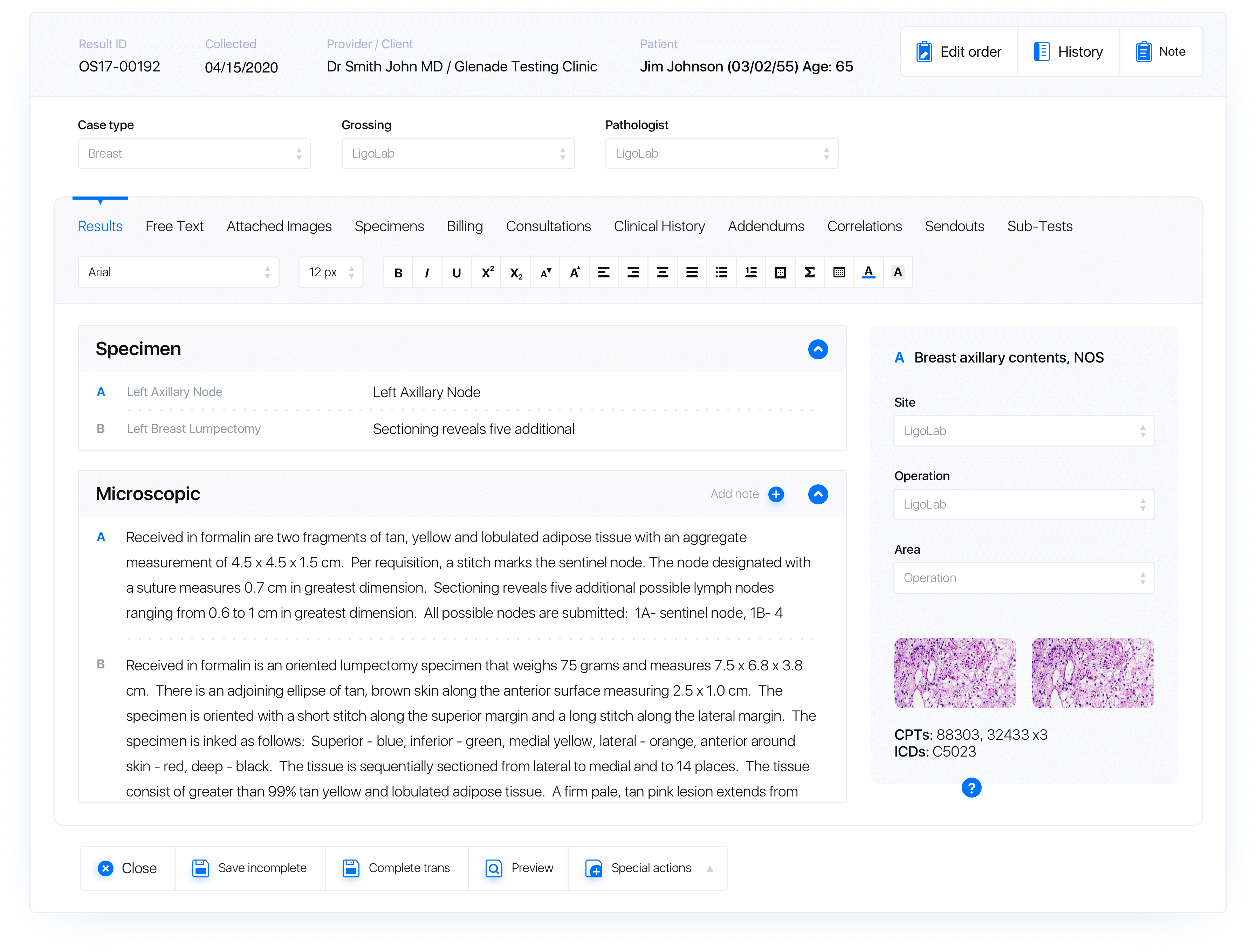
Task: Open the Sendouts tab
Action: (x=954, y=227)
